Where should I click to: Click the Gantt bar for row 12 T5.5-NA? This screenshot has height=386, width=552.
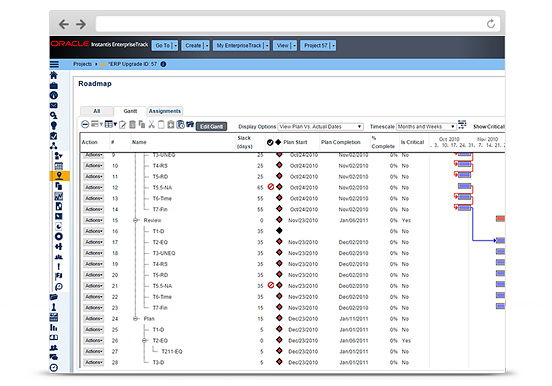464,186
